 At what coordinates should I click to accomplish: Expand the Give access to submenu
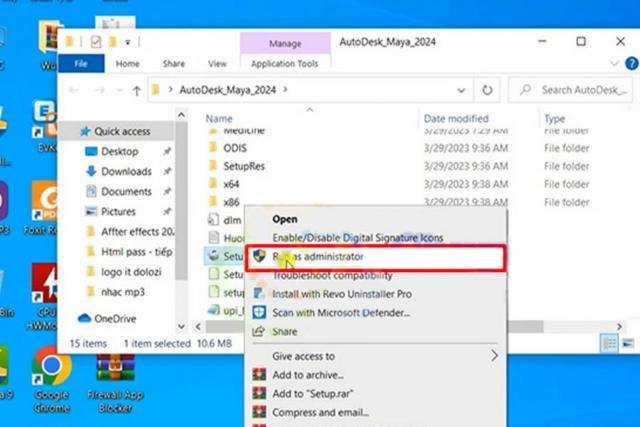[493, 355]
